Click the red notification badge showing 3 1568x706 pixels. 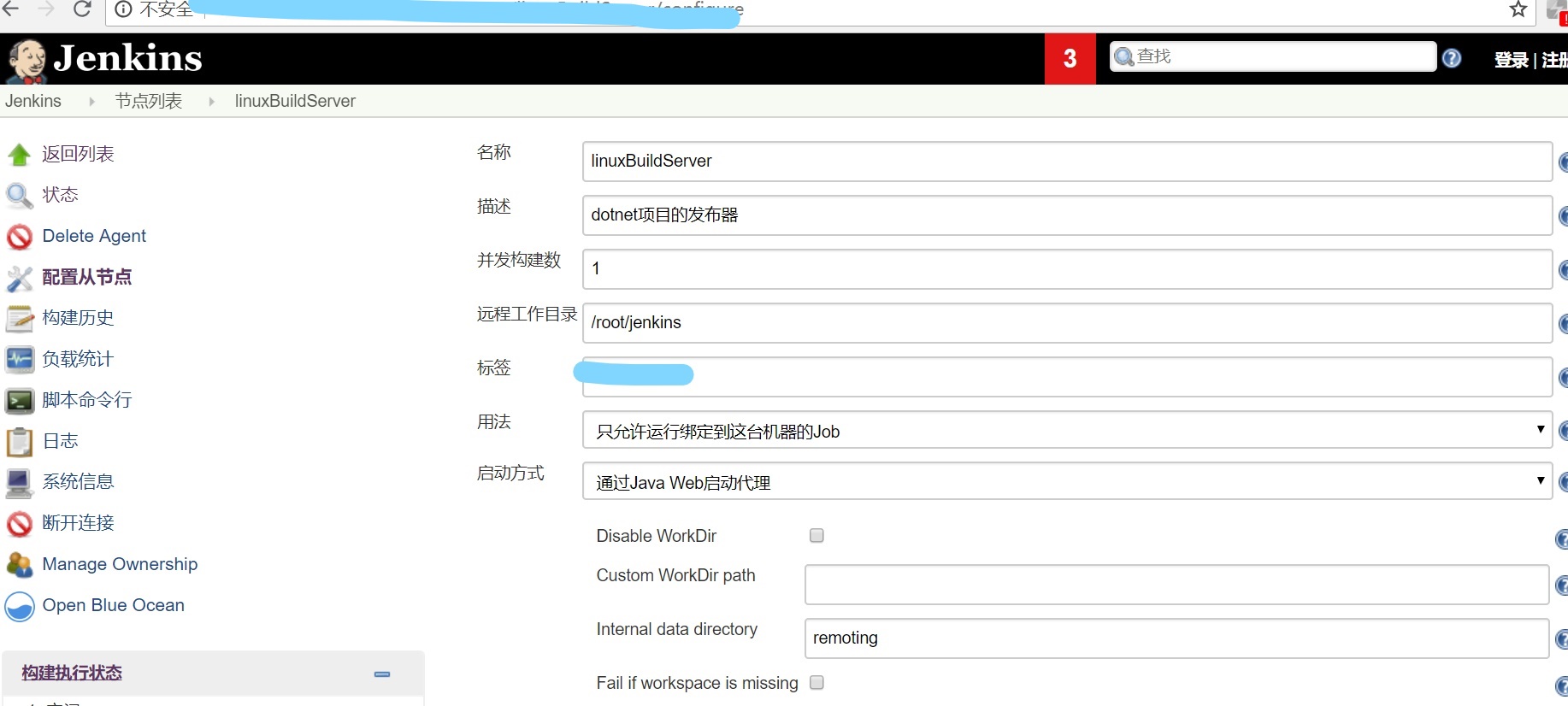point(1070,59)
